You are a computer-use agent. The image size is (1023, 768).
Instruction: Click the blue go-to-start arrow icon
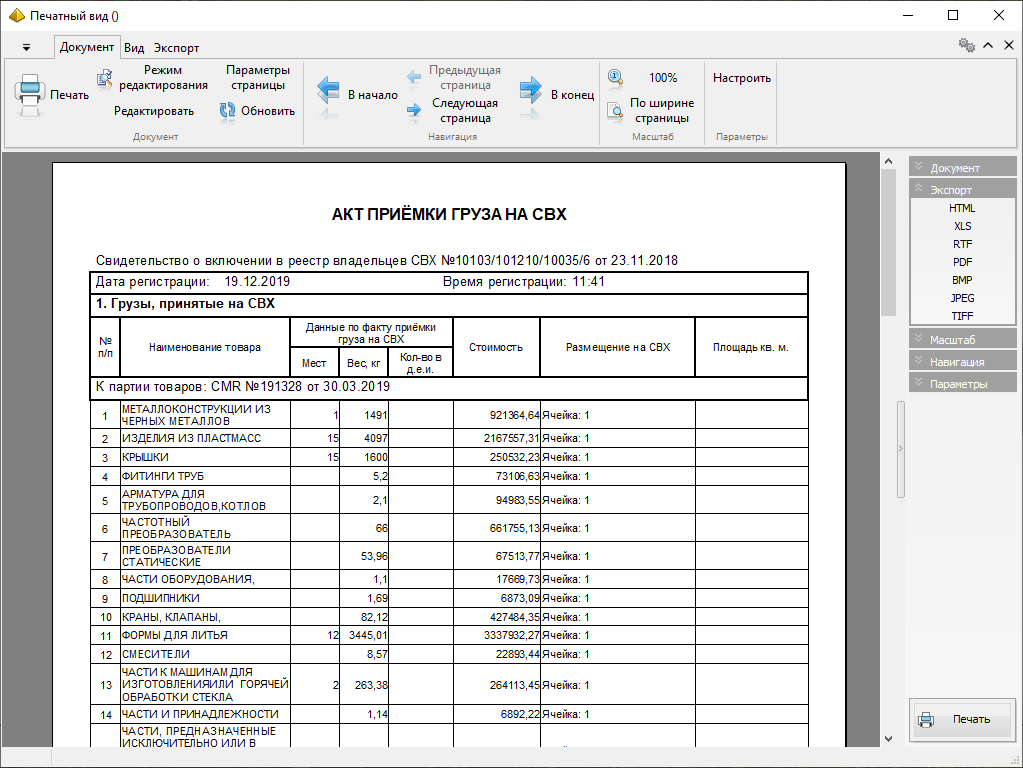(x=328, y=89)
